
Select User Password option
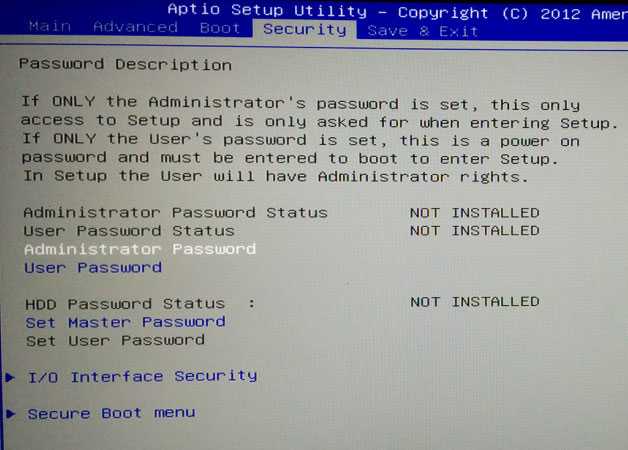[x=93, y=267]
